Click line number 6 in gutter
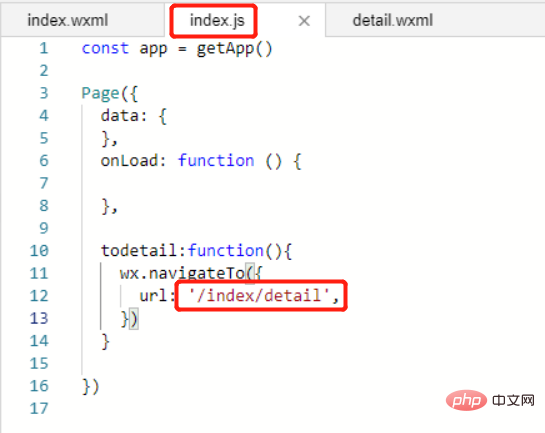 44,161
